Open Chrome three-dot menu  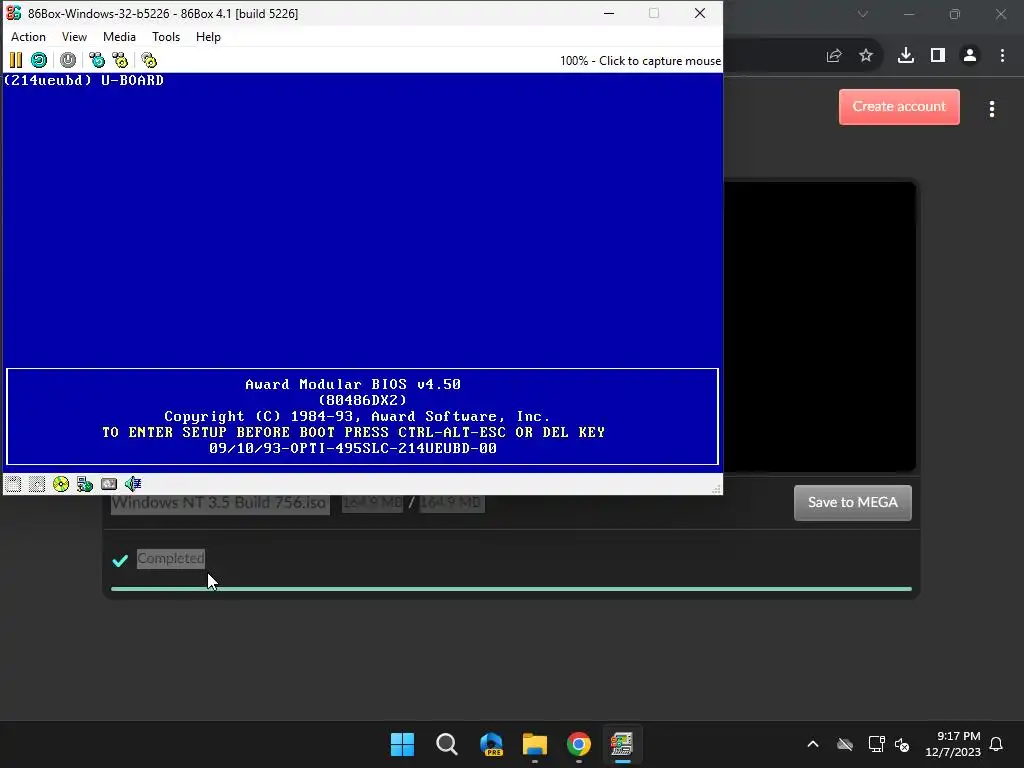pos(1002,56)
